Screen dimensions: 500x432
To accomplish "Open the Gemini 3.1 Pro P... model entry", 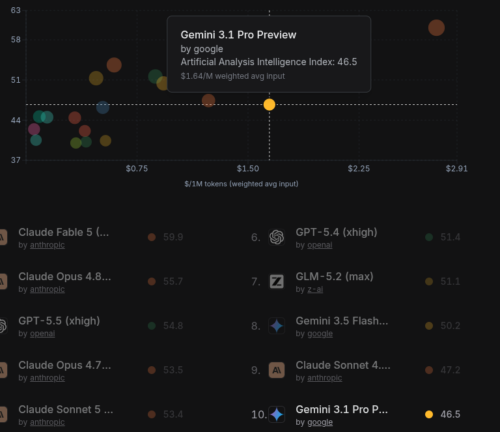I will pos(342,409).
